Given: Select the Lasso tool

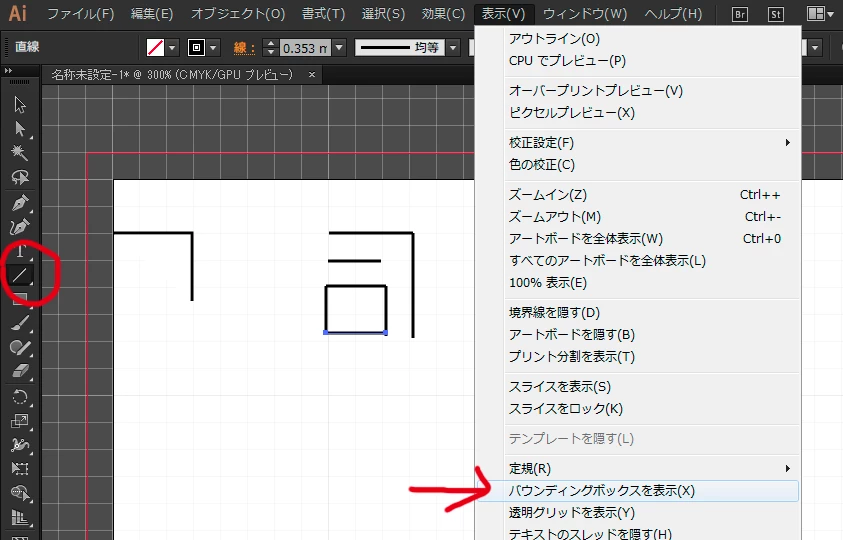Looking at the screenshot, I should point(20,177).
